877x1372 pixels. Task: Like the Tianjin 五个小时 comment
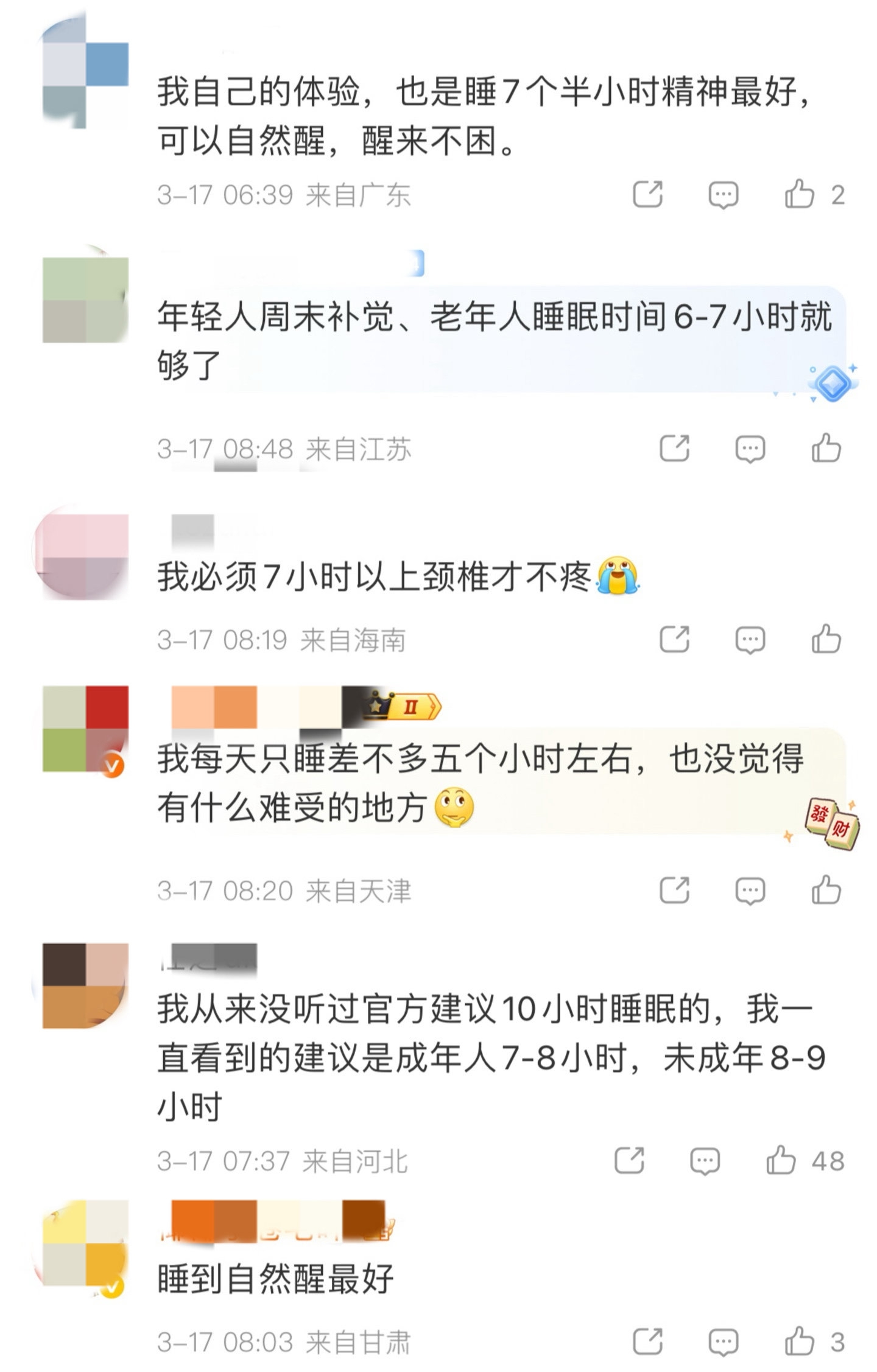tap(826, 891)
